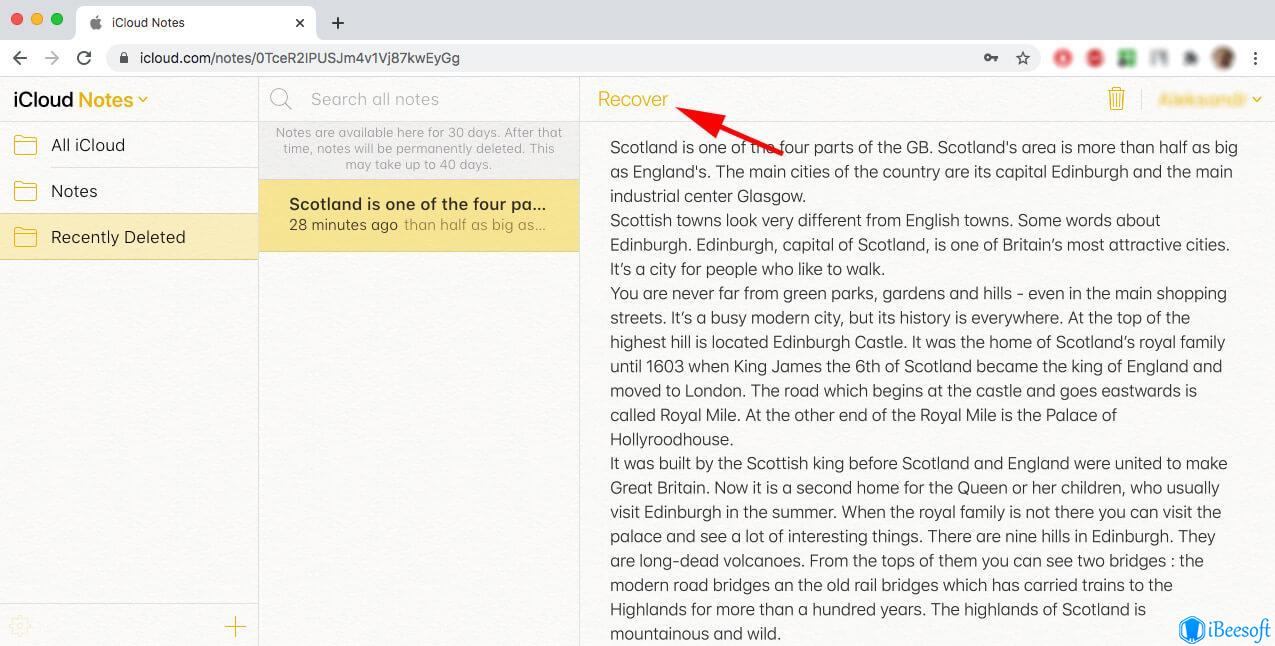Viewport: 1275px width, 646px height.
Task: Click the Recover button
Action: pos(632,99)
